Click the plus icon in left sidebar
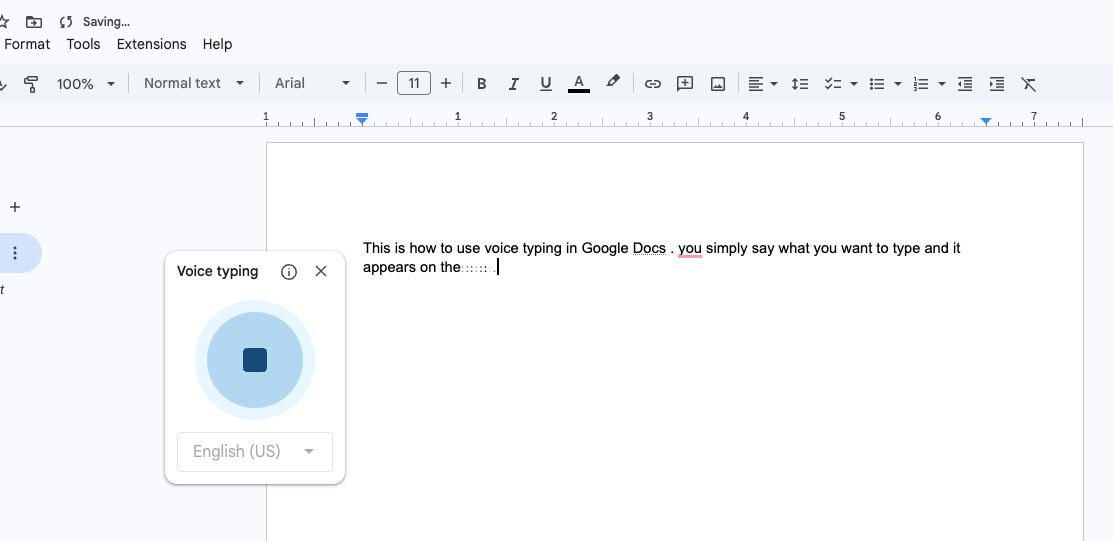This screenshot has height=541, width=1113. 15,207
